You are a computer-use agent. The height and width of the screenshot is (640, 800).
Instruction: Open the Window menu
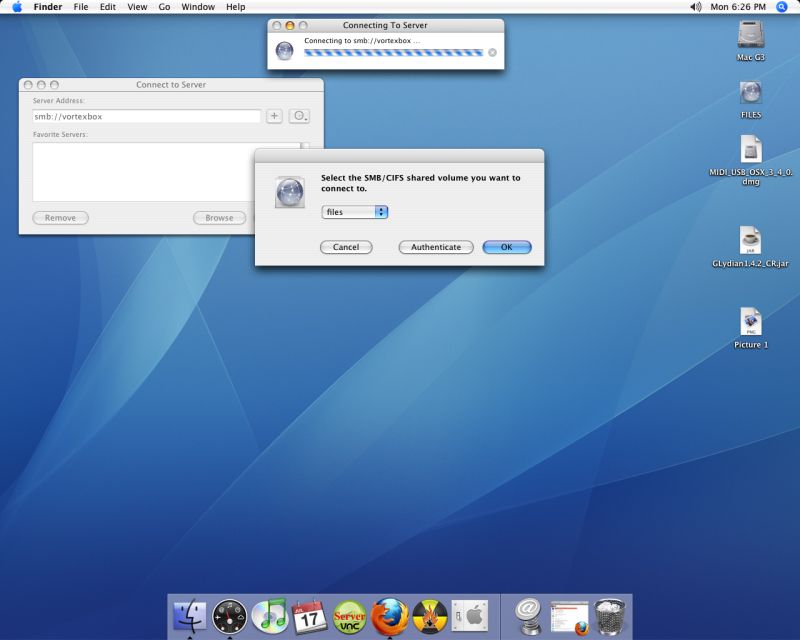coord(198,7)
